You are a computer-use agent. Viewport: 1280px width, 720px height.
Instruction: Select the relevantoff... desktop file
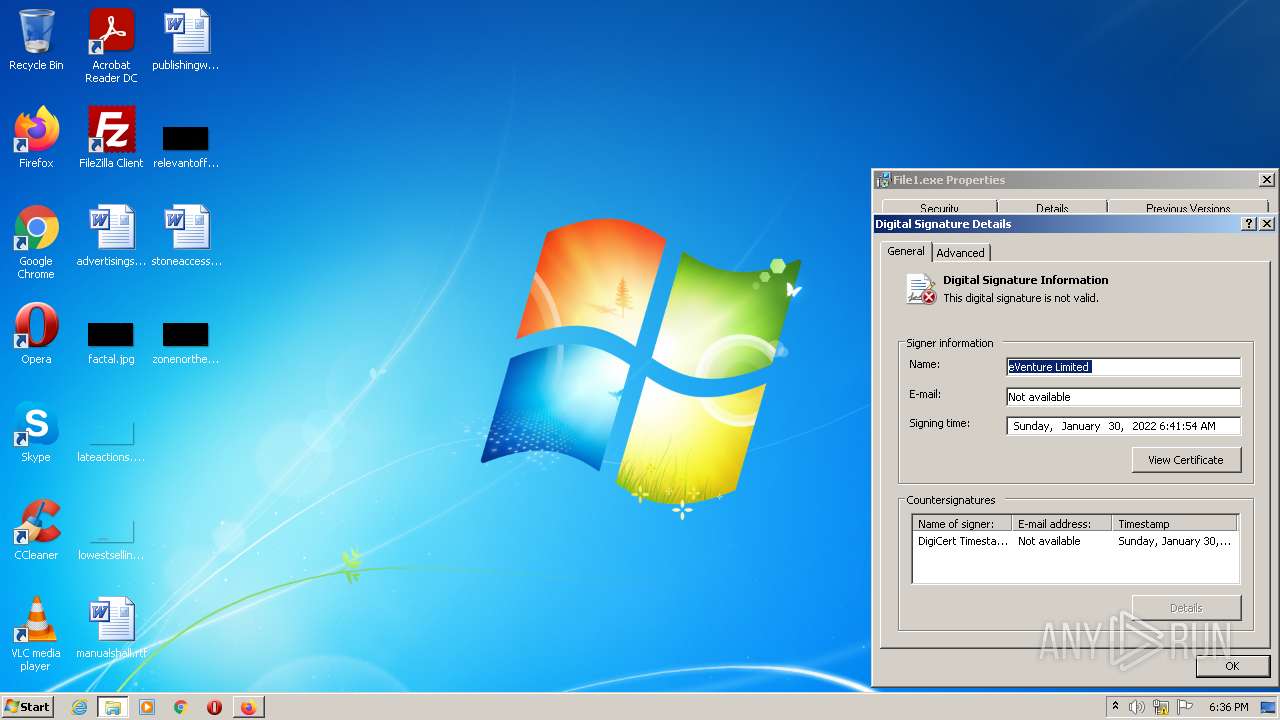pos(186,146)
